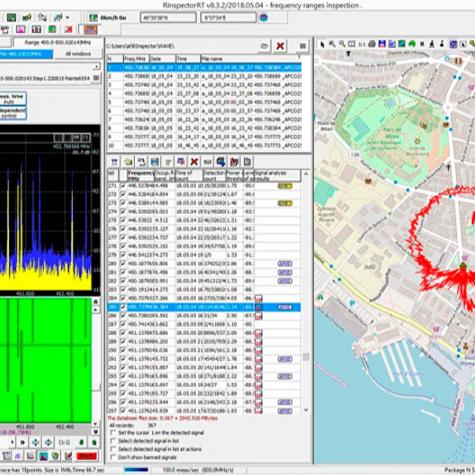Sort by the 'Frequency, MHz' column header
Viewport: 475px width, 475px height.
[141, 176]
